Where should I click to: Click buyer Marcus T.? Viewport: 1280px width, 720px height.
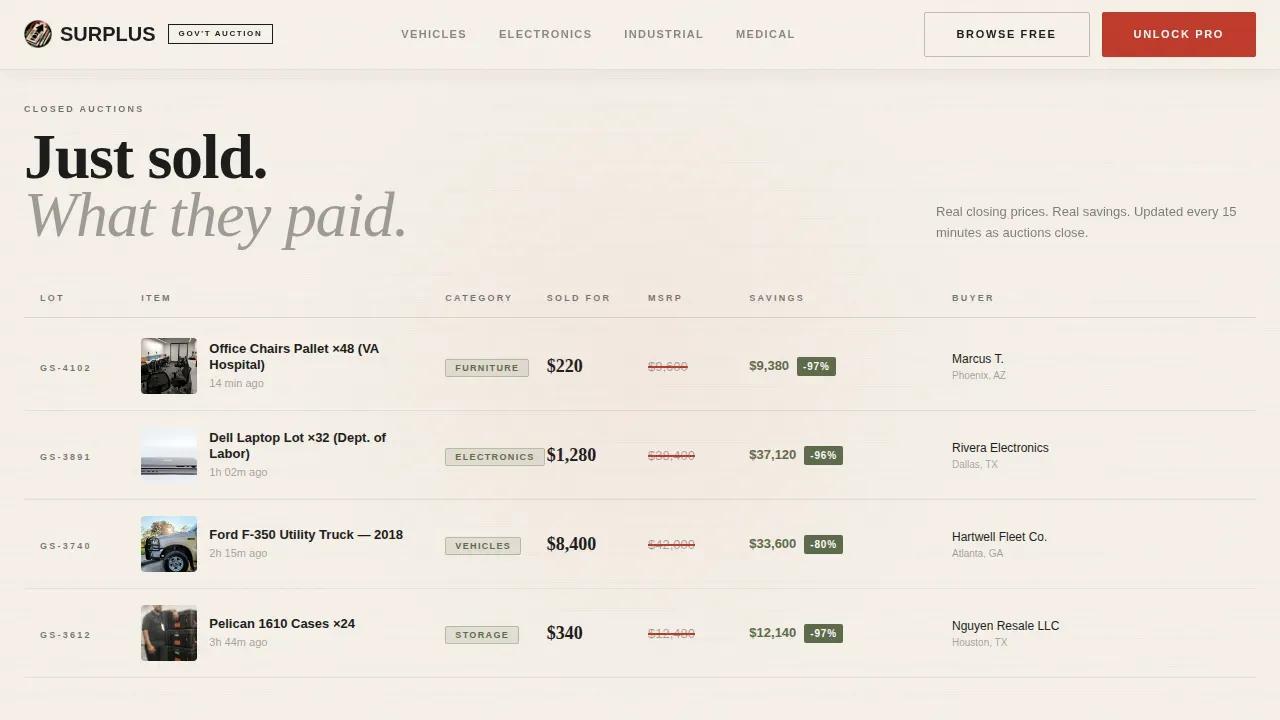tap(978, 359)
